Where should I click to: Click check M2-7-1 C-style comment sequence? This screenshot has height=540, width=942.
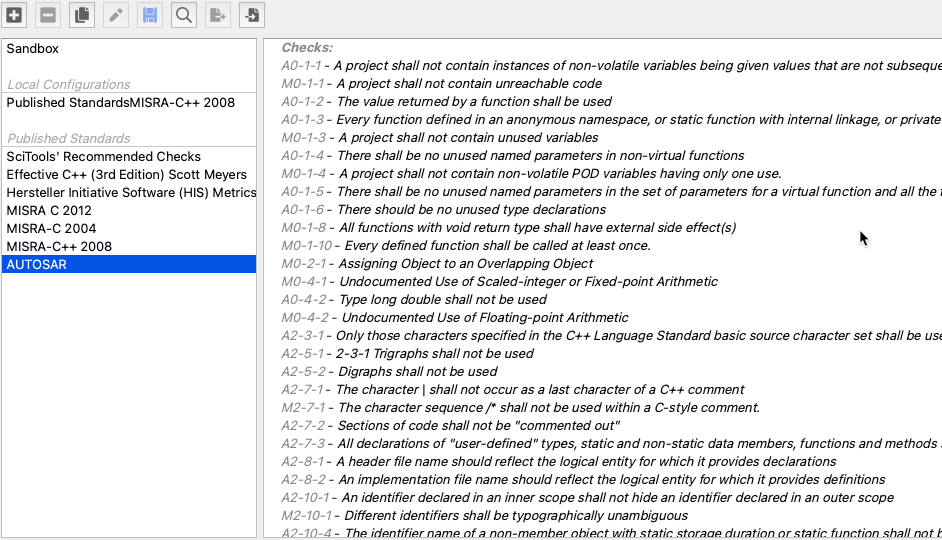pyautogui.click(x=521, y=408)
